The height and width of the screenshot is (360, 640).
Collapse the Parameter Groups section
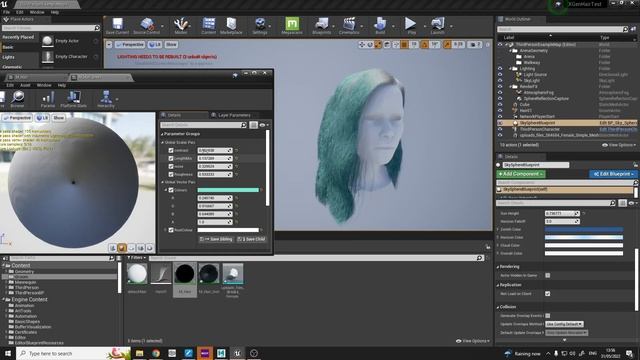pyautogui.click(x=162, y=134)
